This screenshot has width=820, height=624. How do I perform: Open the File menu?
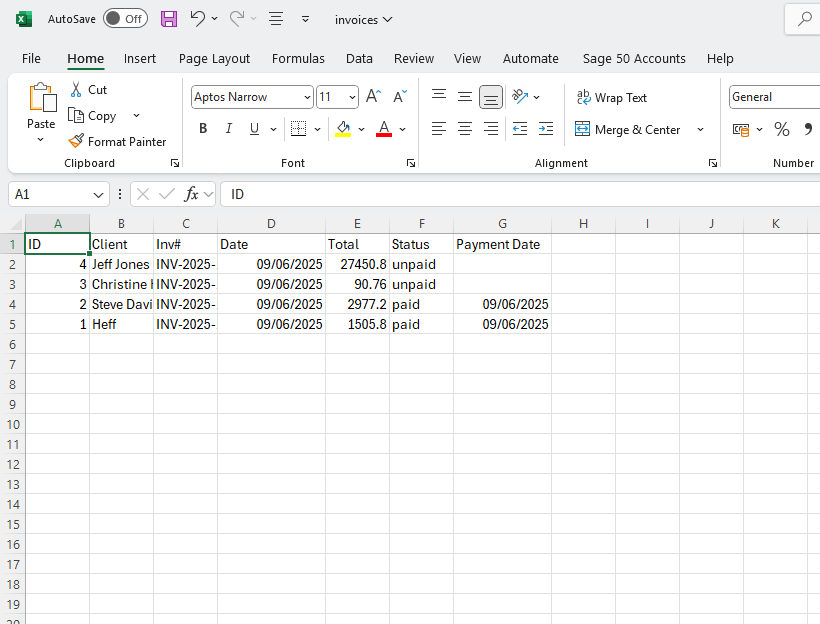31,59
